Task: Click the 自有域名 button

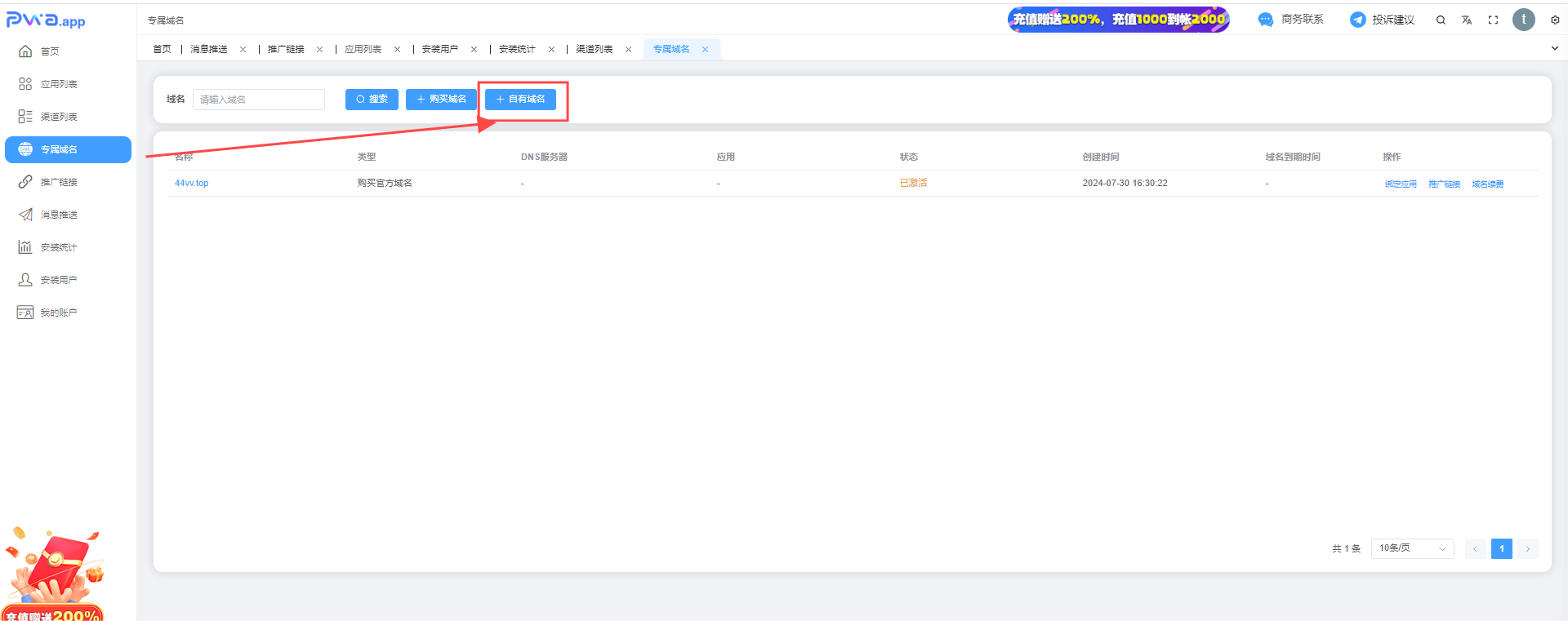Action: click(x=520, y=99)
